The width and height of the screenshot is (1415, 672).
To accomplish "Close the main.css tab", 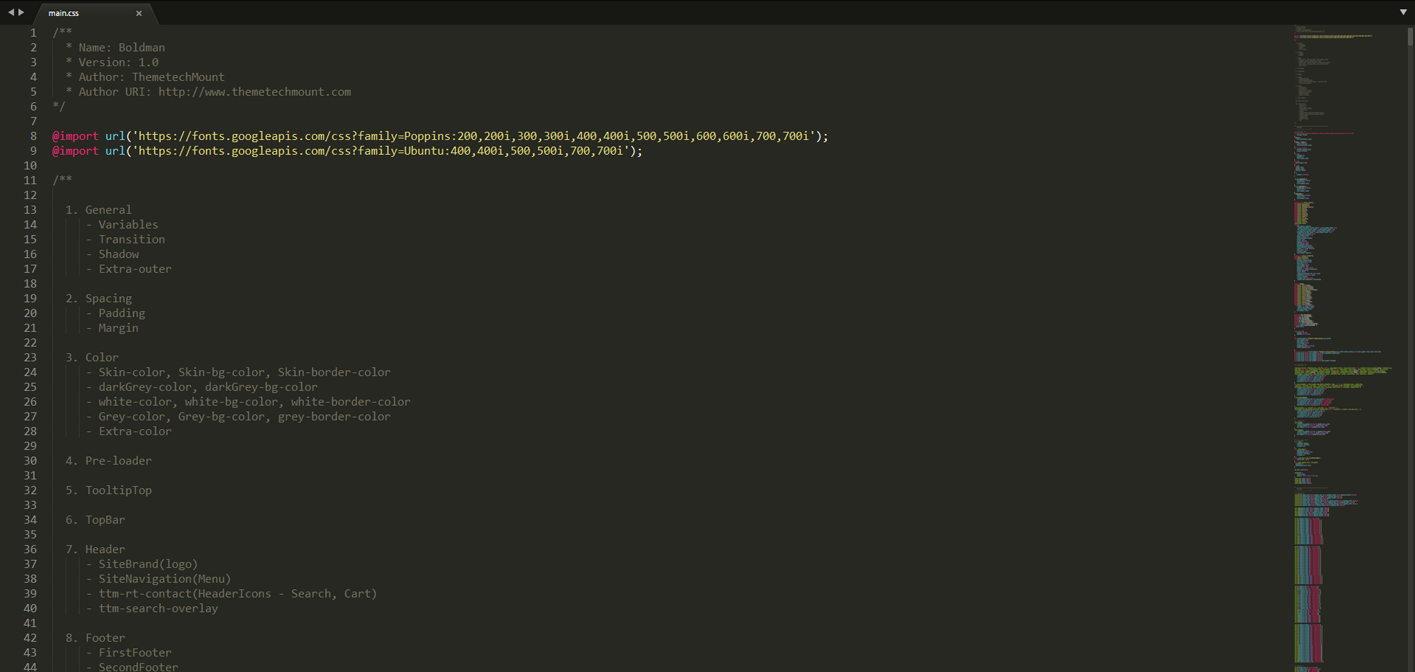I will [139, 13].
